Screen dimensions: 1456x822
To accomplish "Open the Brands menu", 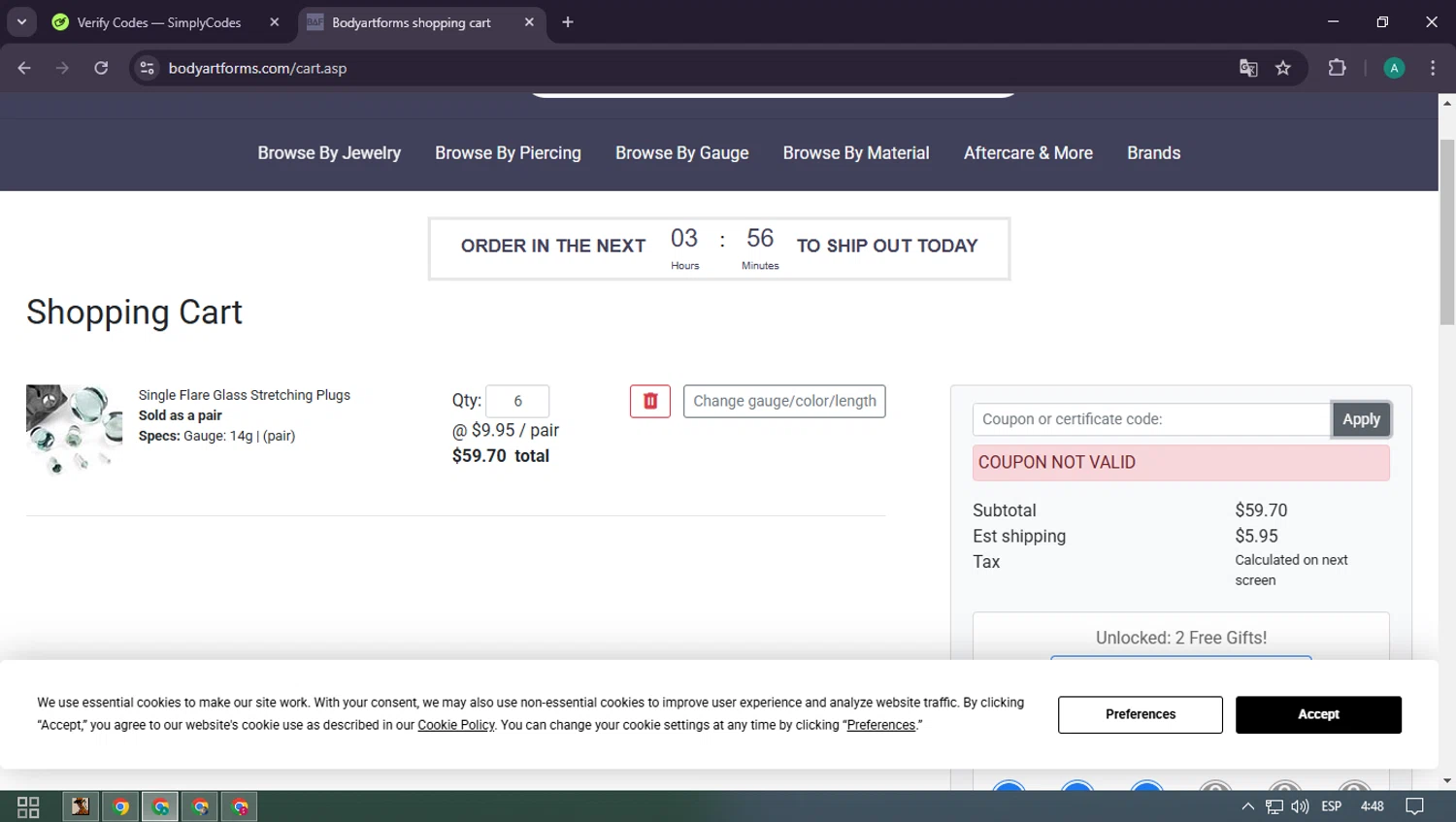I will coord(1153,153).
